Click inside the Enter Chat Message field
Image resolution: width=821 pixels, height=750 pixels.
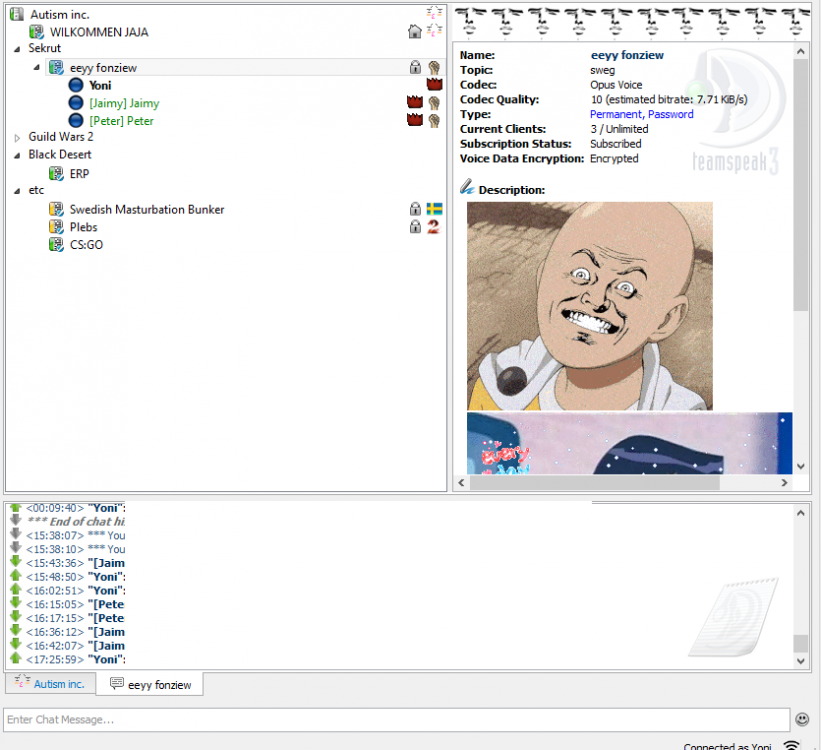300,719
